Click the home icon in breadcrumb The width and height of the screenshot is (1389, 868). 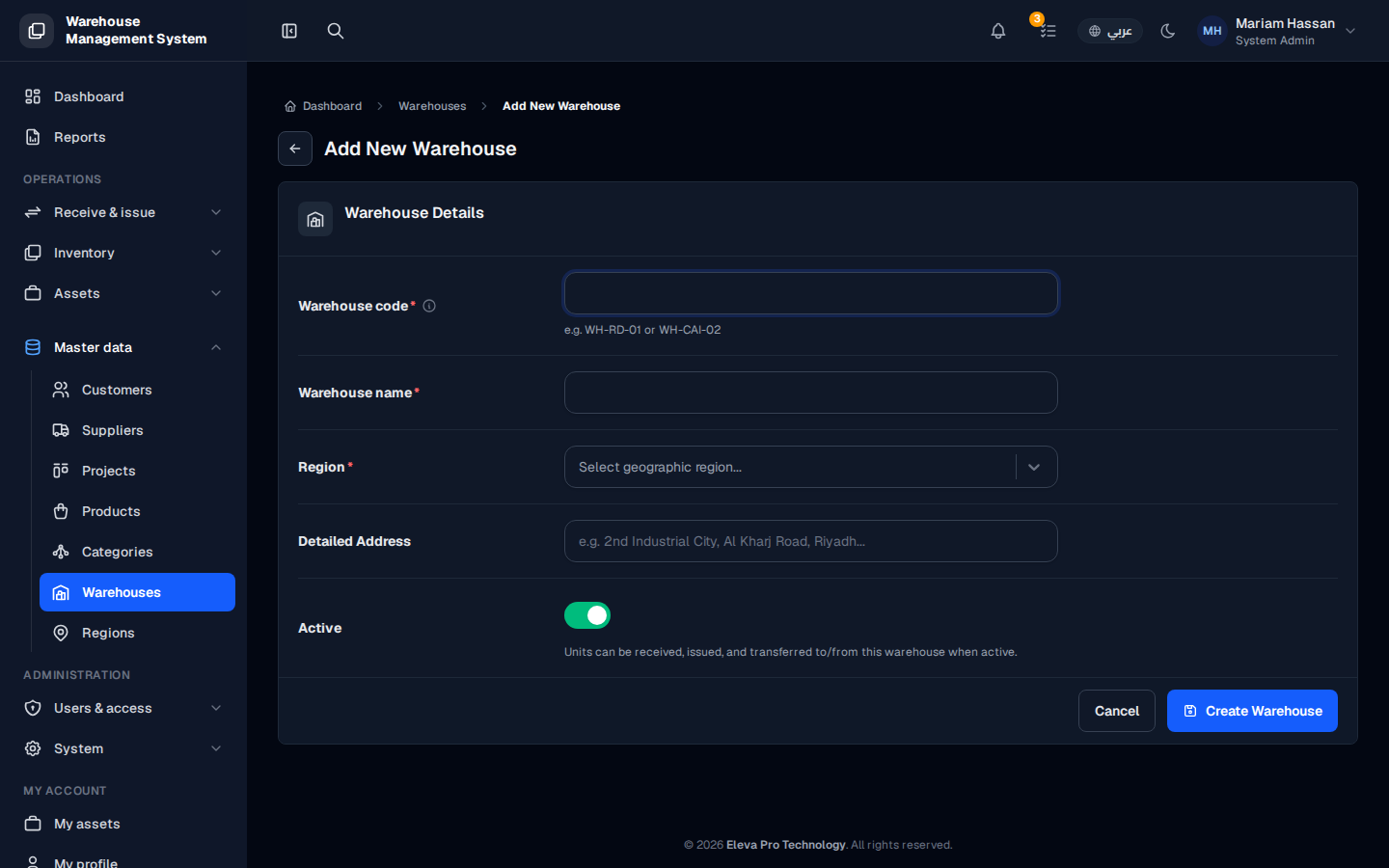pyautogui.click(x=290, y=106)
